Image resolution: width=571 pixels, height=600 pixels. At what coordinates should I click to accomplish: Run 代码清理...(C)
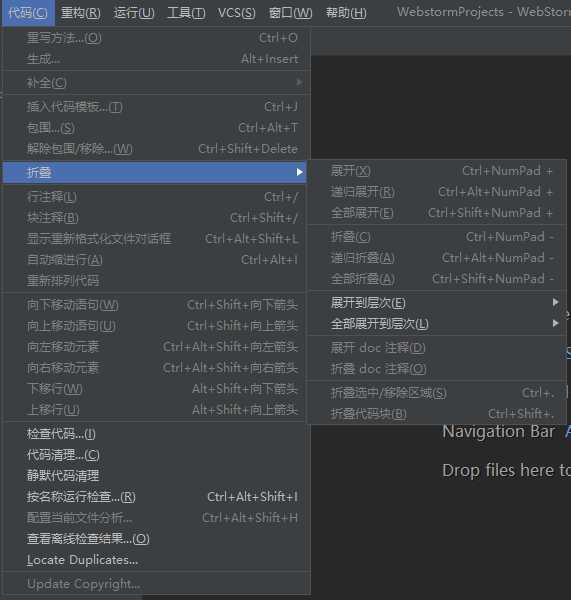pos(155,455)
